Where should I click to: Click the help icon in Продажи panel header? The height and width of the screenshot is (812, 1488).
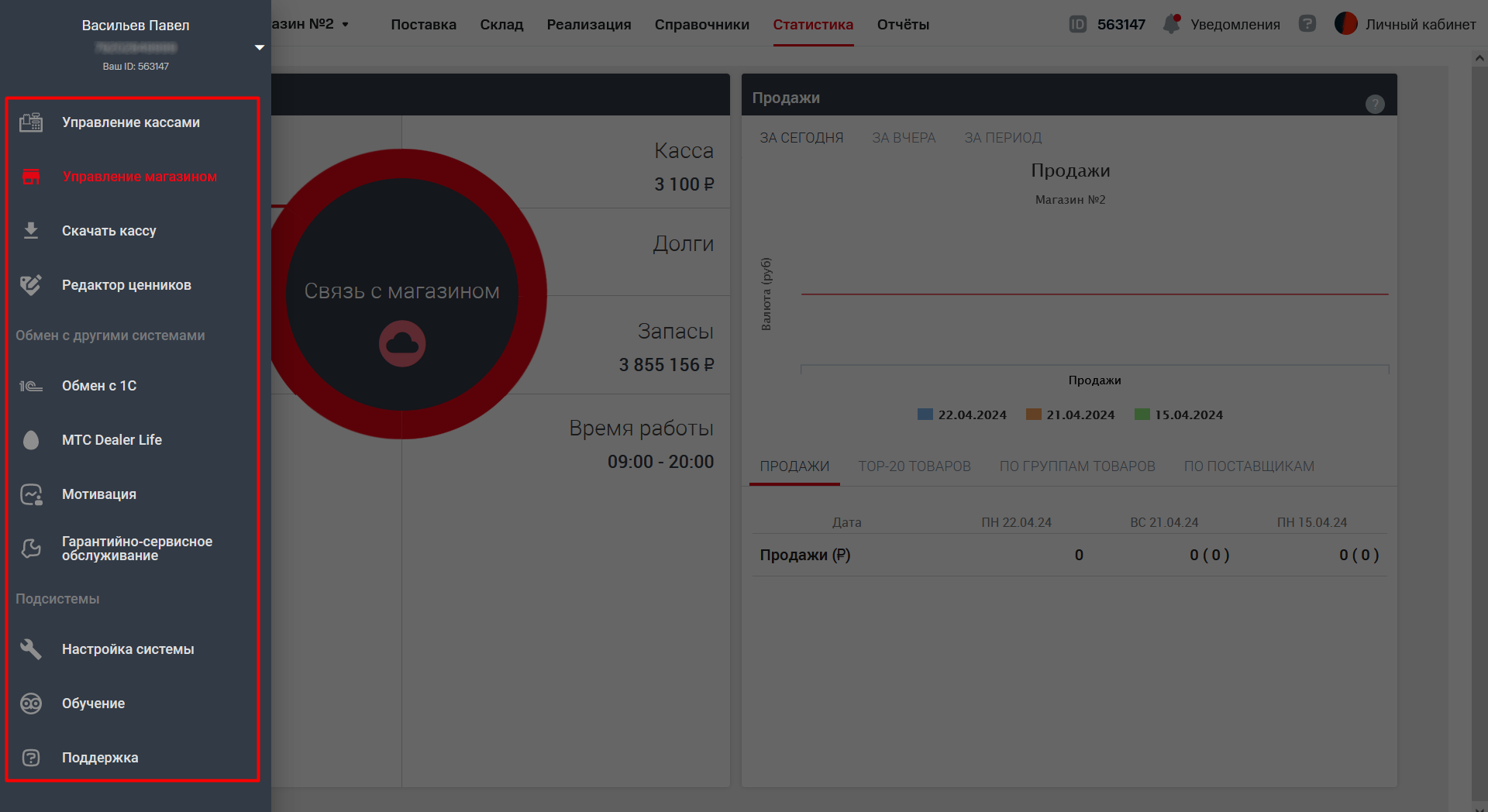click(1375, 104)
